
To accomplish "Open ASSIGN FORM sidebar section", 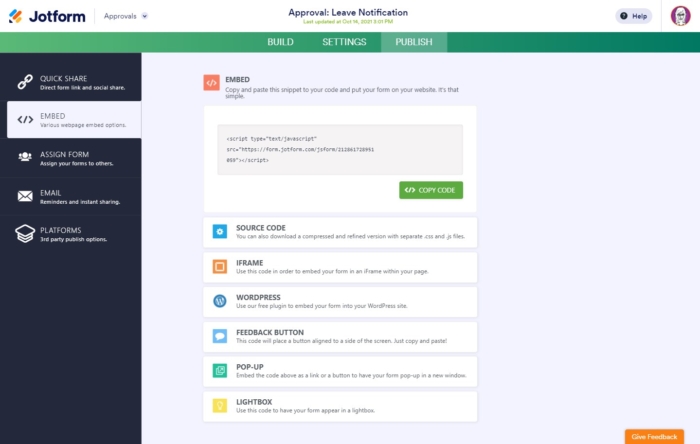I will (x=71, y=158).
